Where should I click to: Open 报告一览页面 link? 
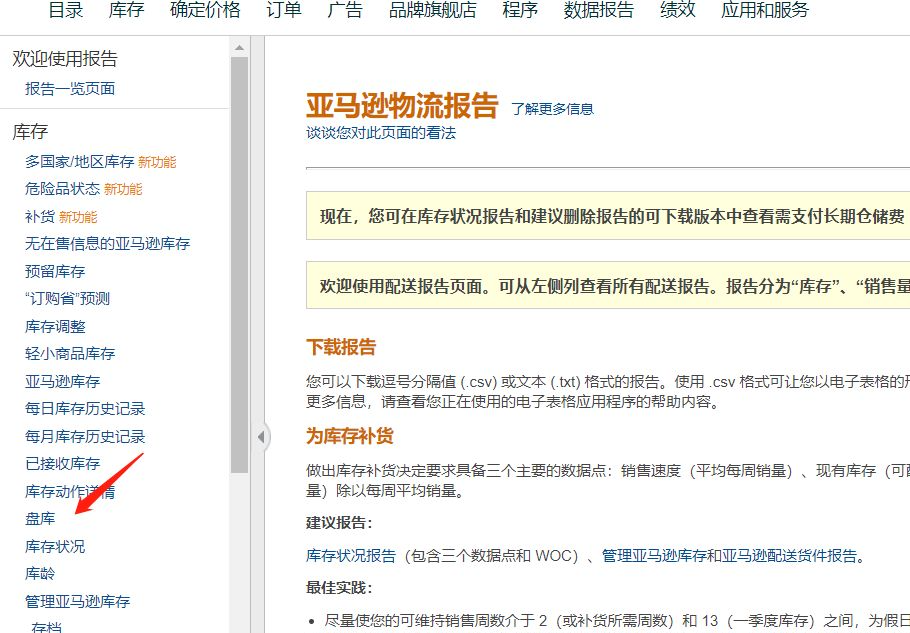pyautogui.click(x=70, y=89)
